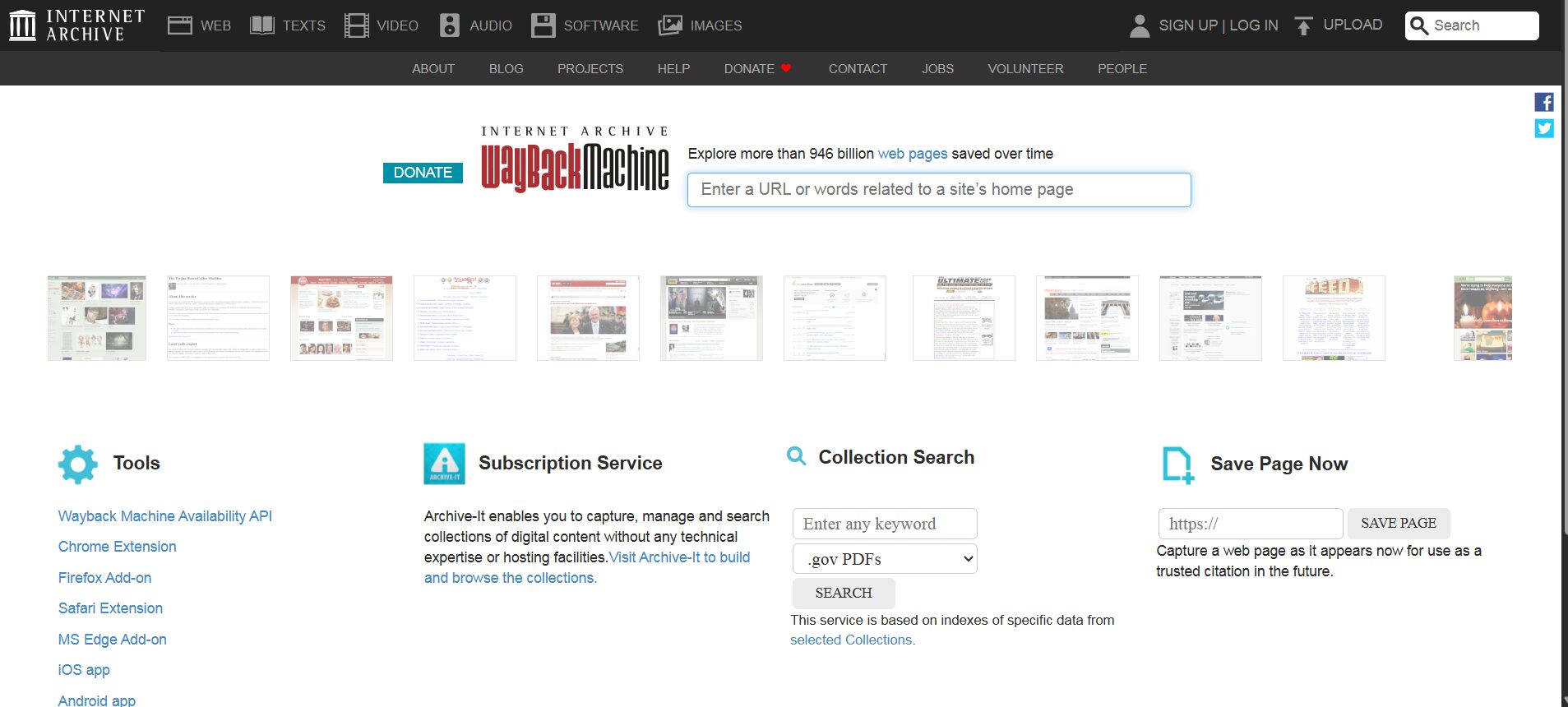Open the Texts book icon
The image size is (1568, 707).
point(261,25)
